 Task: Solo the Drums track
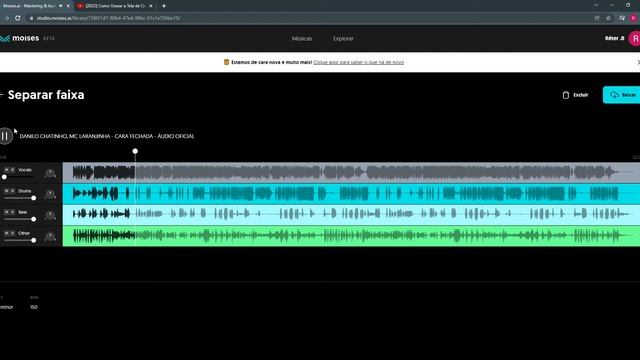12,191
